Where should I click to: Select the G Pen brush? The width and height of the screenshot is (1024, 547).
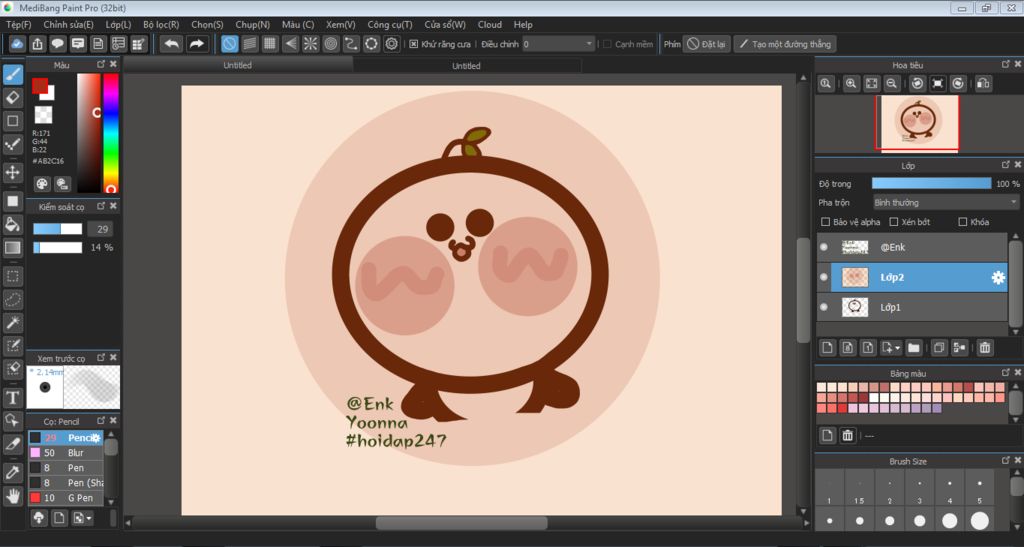pyautogui.click(x=65, y=497)
